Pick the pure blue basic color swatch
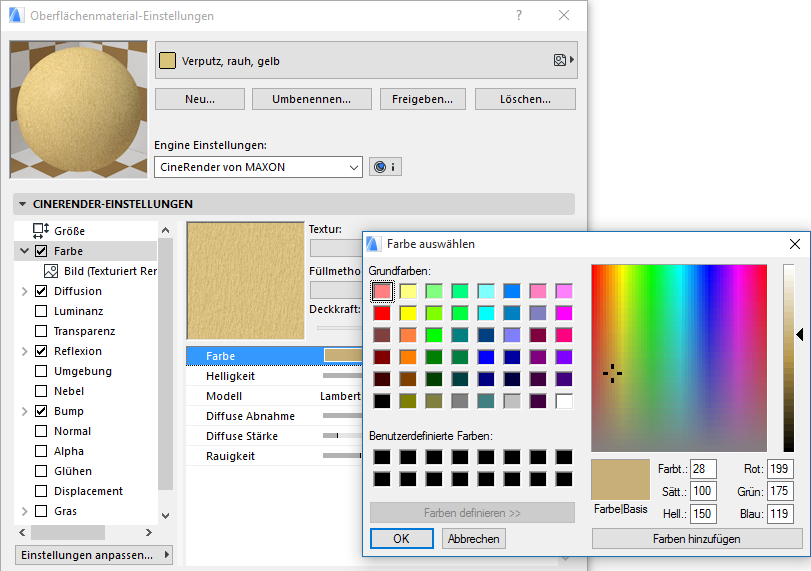 (x=486, y=357)
